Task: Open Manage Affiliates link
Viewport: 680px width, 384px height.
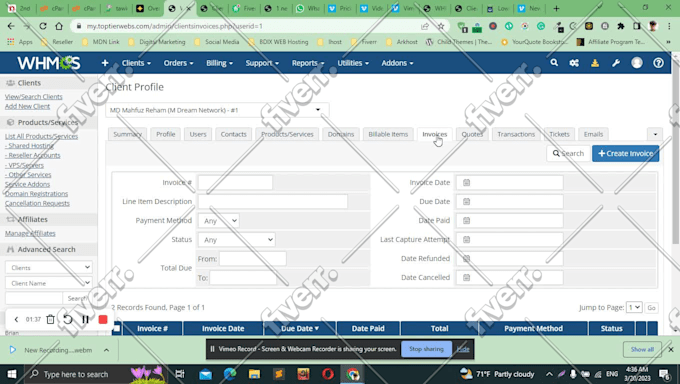Action: pos(30,233)
